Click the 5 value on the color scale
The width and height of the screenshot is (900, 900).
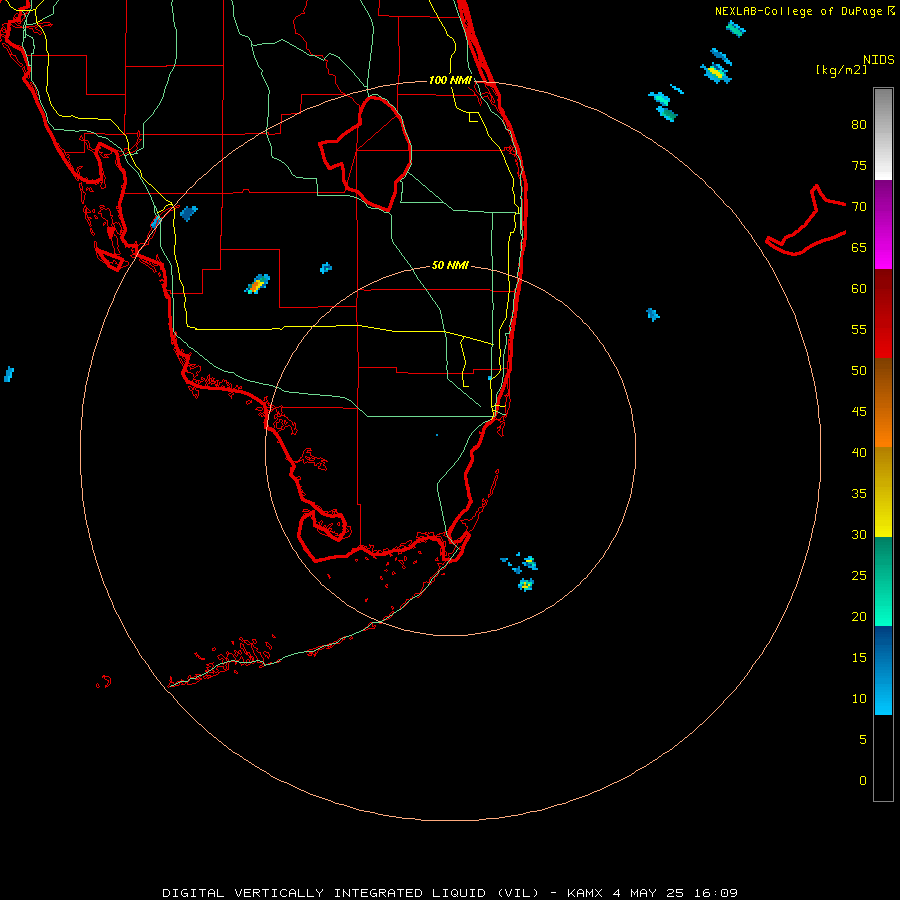pos(863,739)
